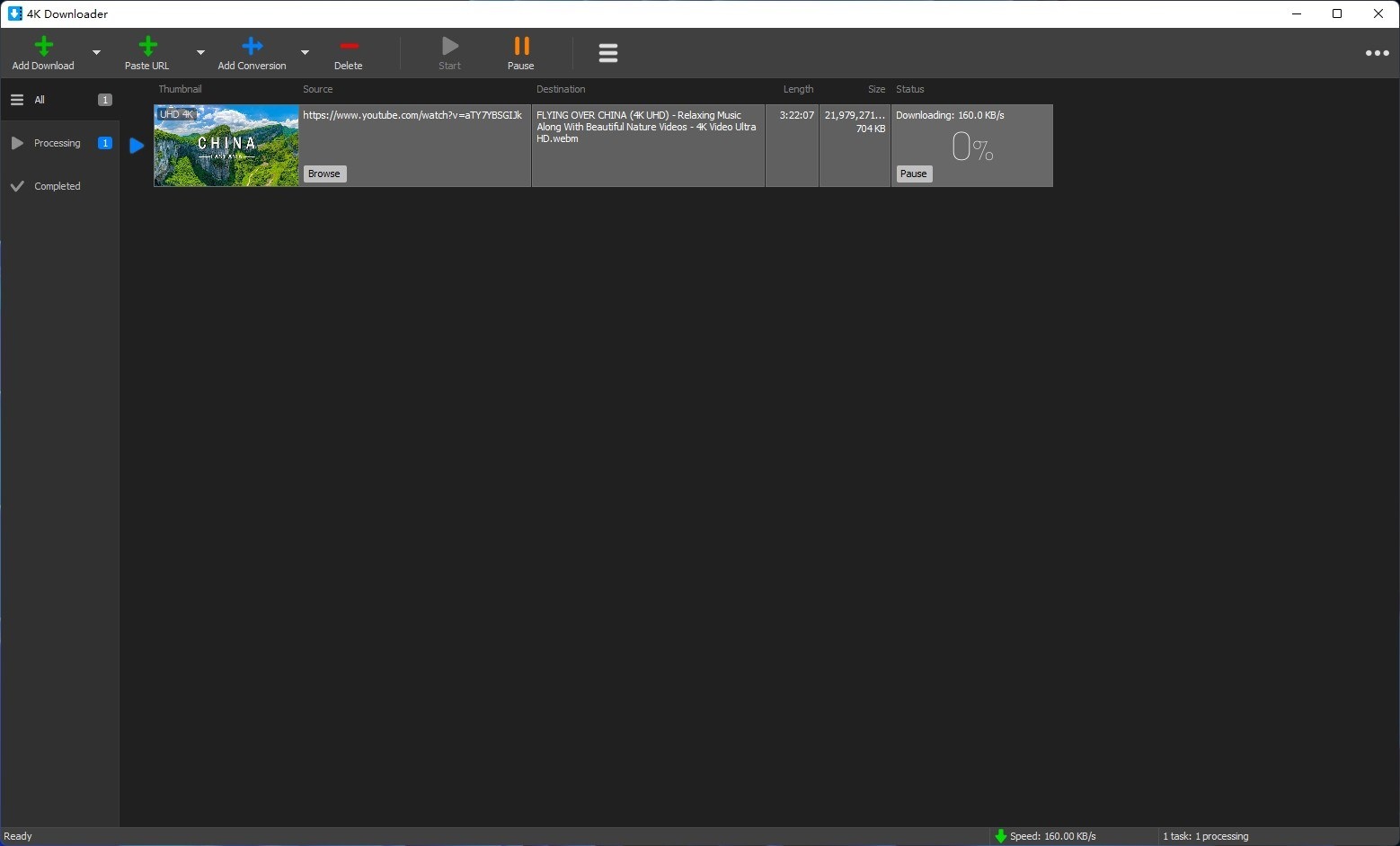
Task: Open the three-dots more options menu
Action: [x=1377, y=53]
